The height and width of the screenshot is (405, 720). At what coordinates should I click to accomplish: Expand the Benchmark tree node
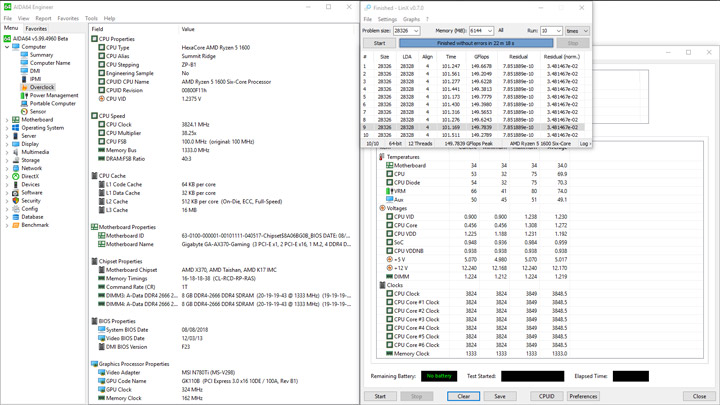(7, 225)
